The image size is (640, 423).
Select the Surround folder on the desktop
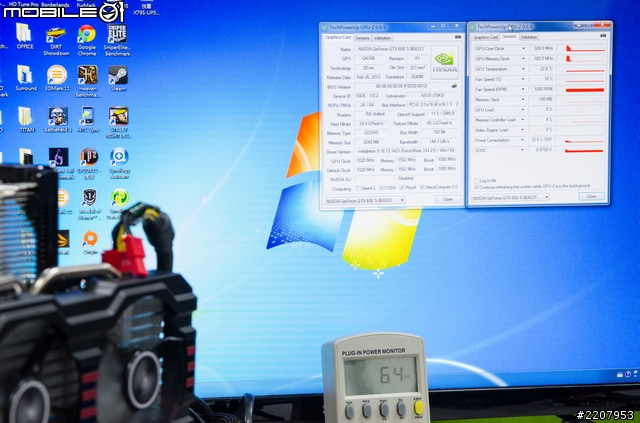pos(26,78)
